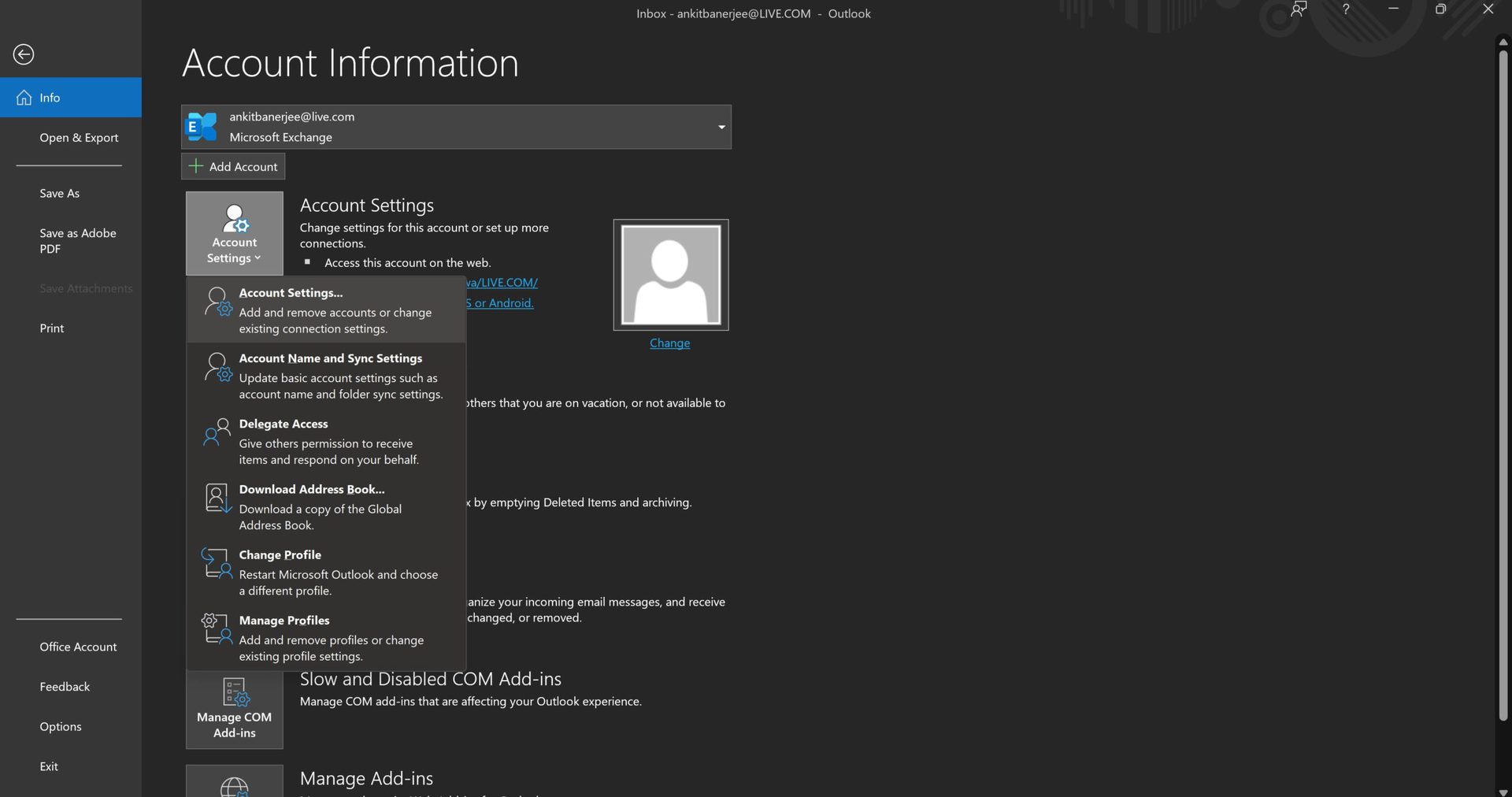Click the profile picture placeholder

point(670,275)
